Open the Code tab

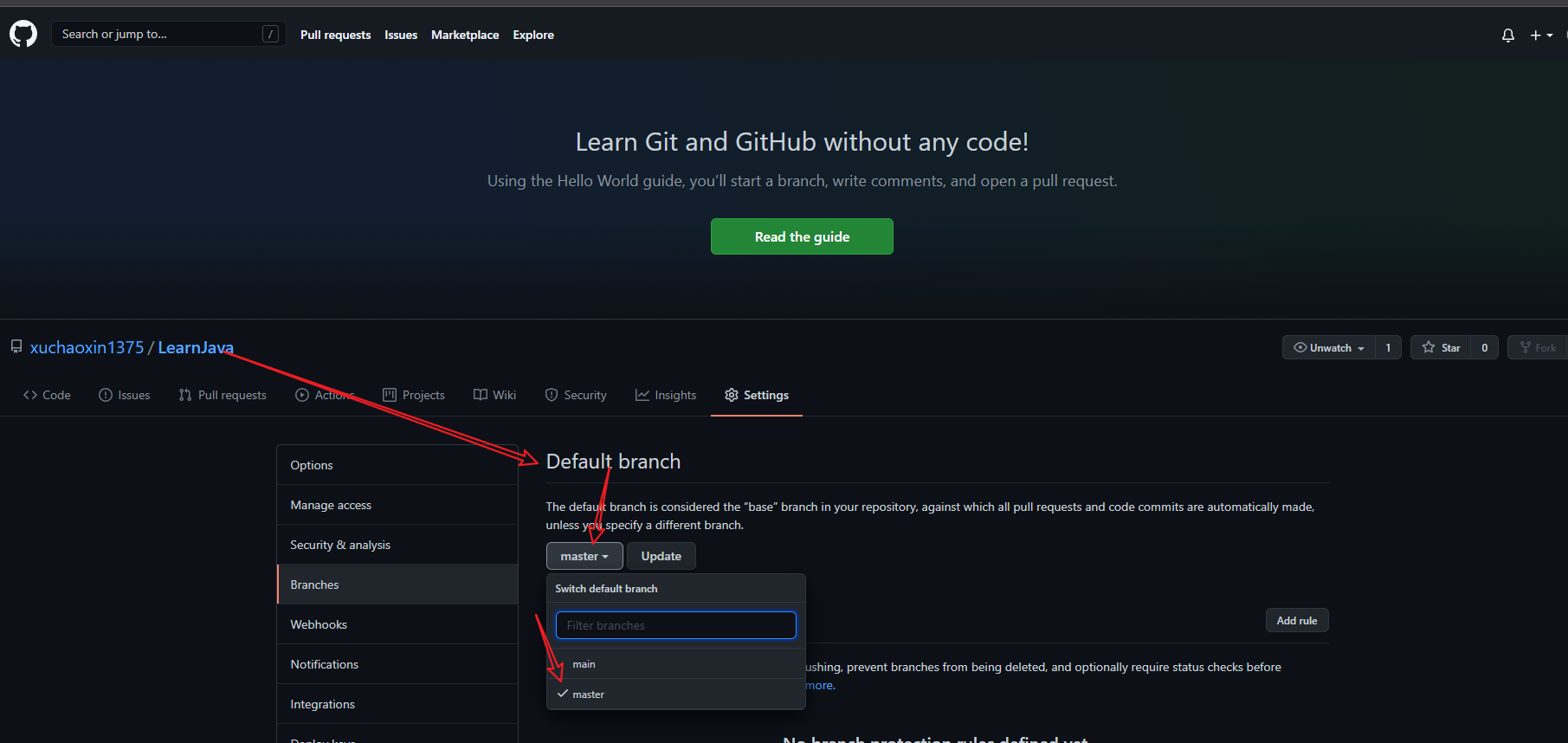point(48,395)
